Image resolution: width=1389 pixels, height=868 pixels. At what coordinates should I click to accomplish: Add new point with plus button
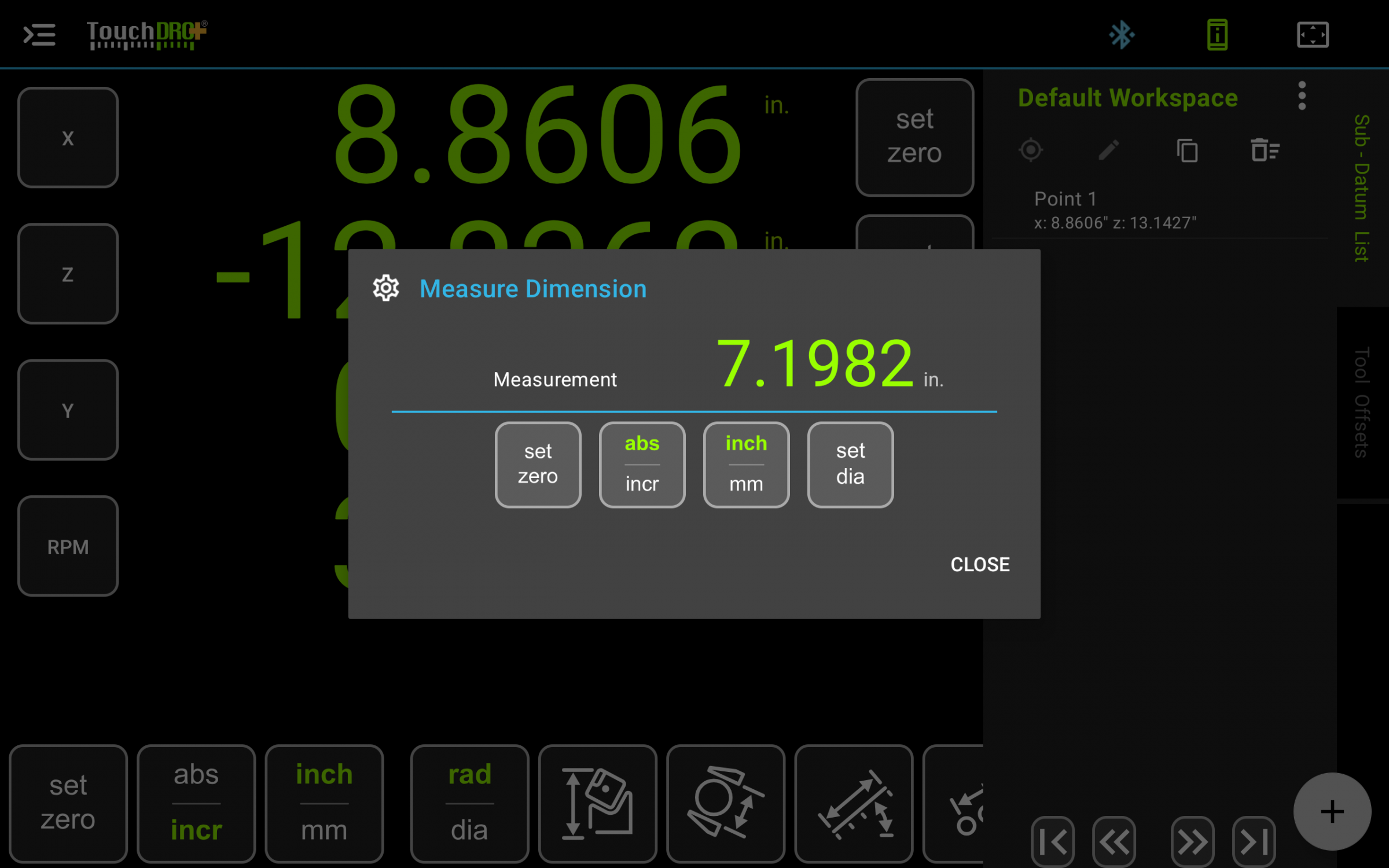click(x=1332, y=811)
